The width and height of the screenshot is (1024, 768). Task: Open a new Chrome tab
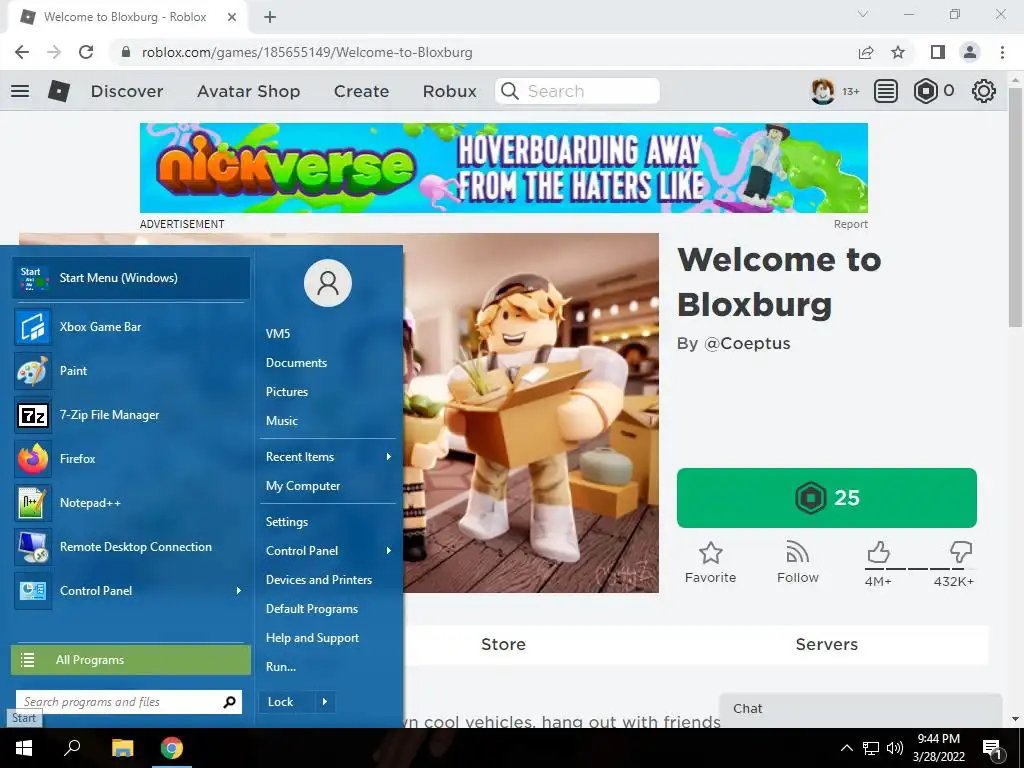(270, 17)
